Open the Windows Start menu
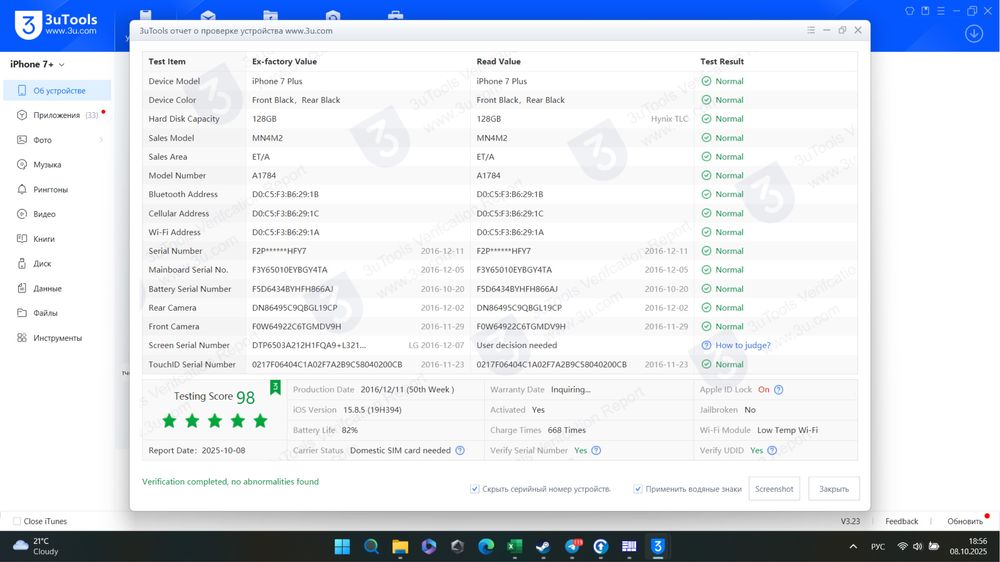 [342, 547]
